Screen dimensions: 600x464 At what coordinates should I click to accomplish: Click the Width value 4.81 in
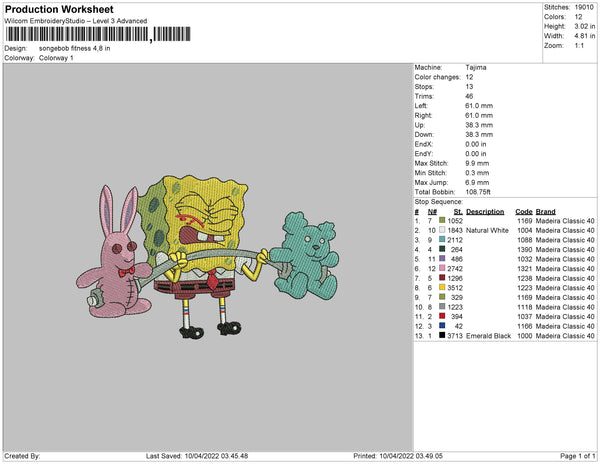(x=585, y=36)
